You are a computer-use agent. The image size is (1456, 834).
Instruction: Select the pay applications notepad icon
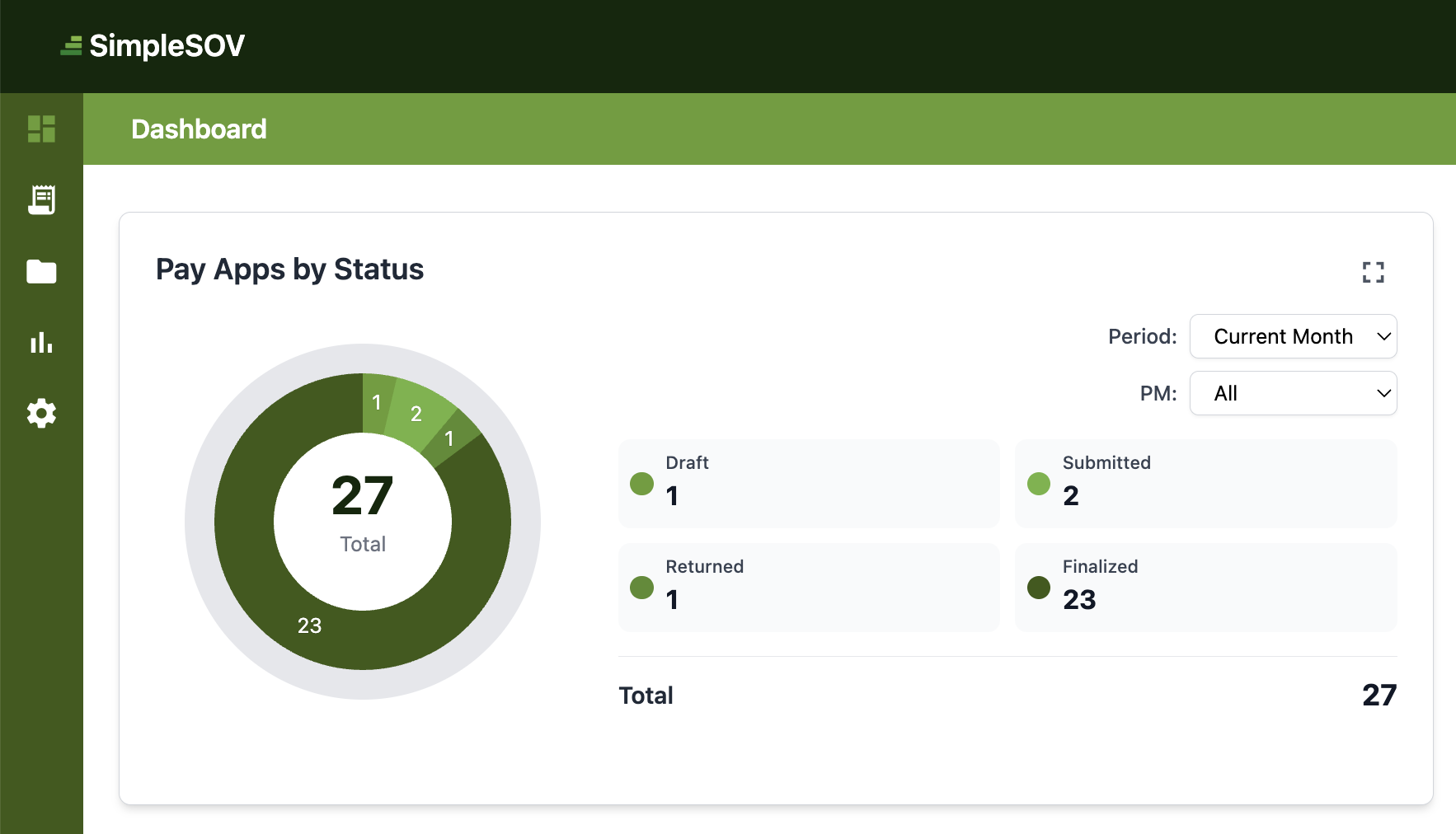(41, 199)
